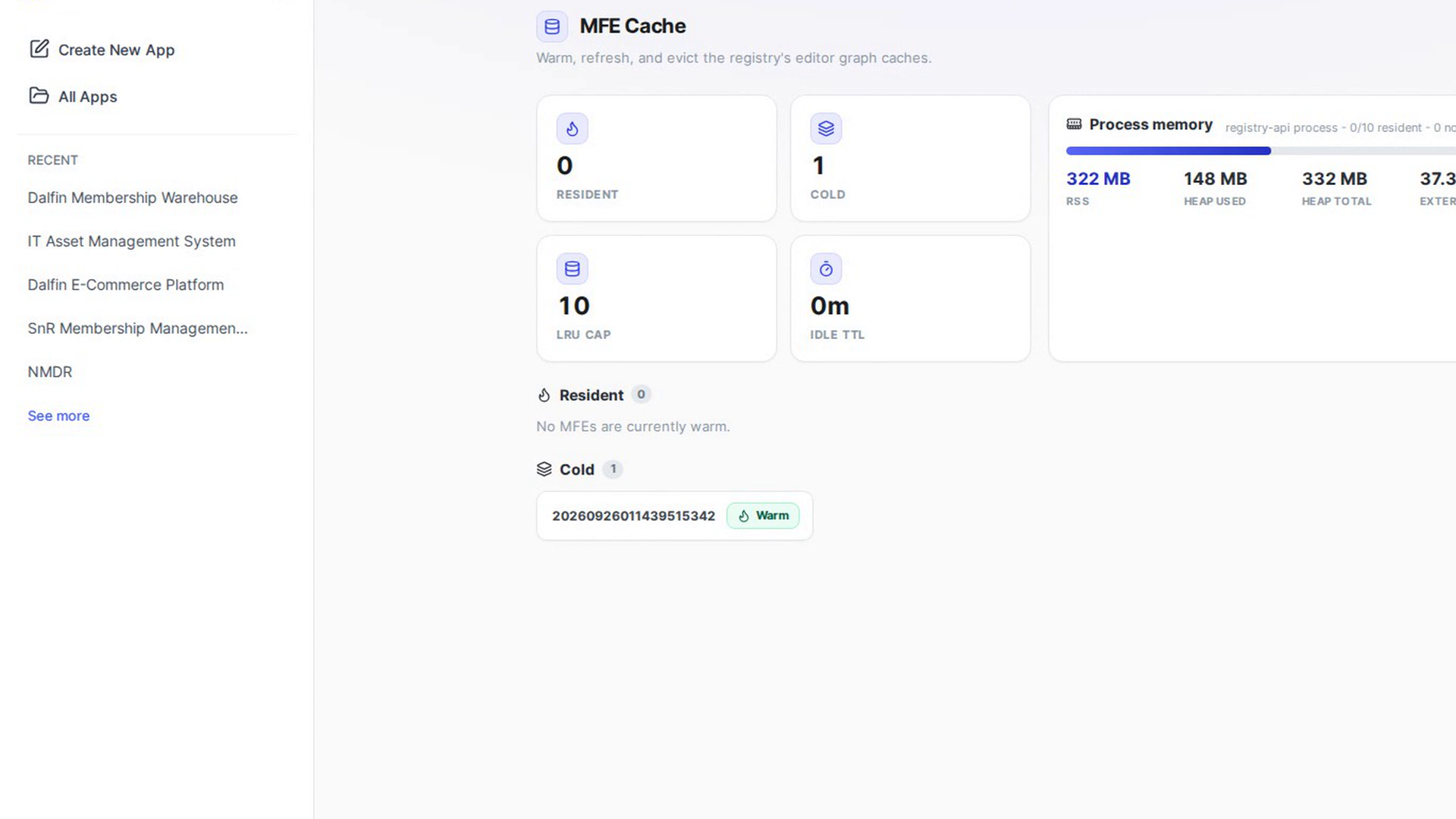Click the All Apps folder icon
Viewport: 1456px width, 819px height.
[x=39, y=96]
